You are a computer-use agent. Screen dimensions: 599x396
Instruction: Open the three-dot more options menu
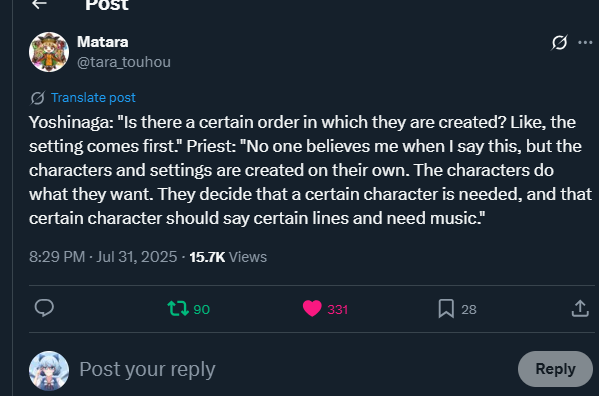click(585, 42)
